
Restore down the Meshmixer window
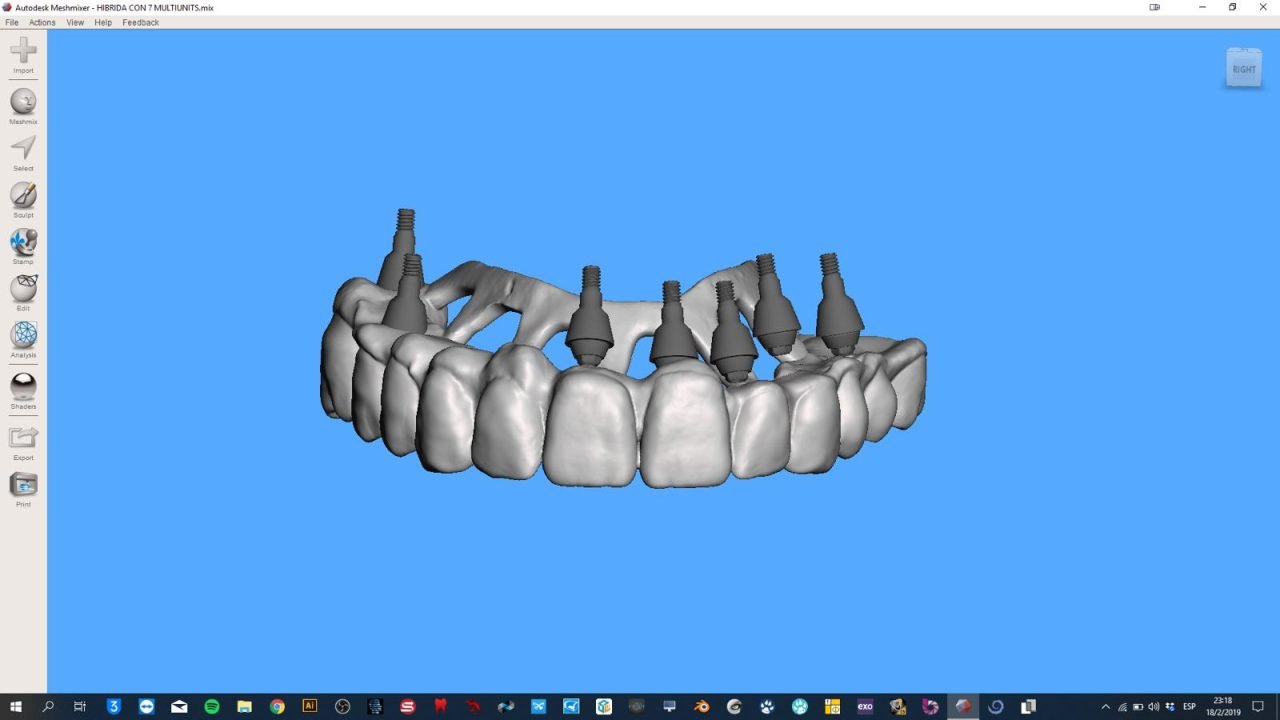(x=1232, y=7)
